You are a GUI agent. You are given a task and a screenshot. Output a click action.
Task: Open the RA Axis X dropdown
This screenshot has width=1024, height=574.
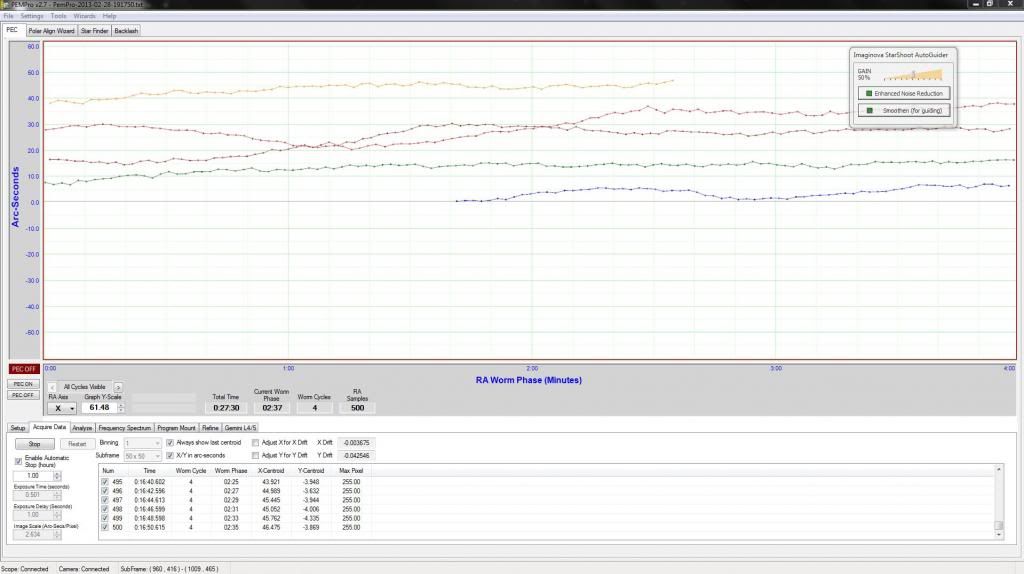click(62, 408)
